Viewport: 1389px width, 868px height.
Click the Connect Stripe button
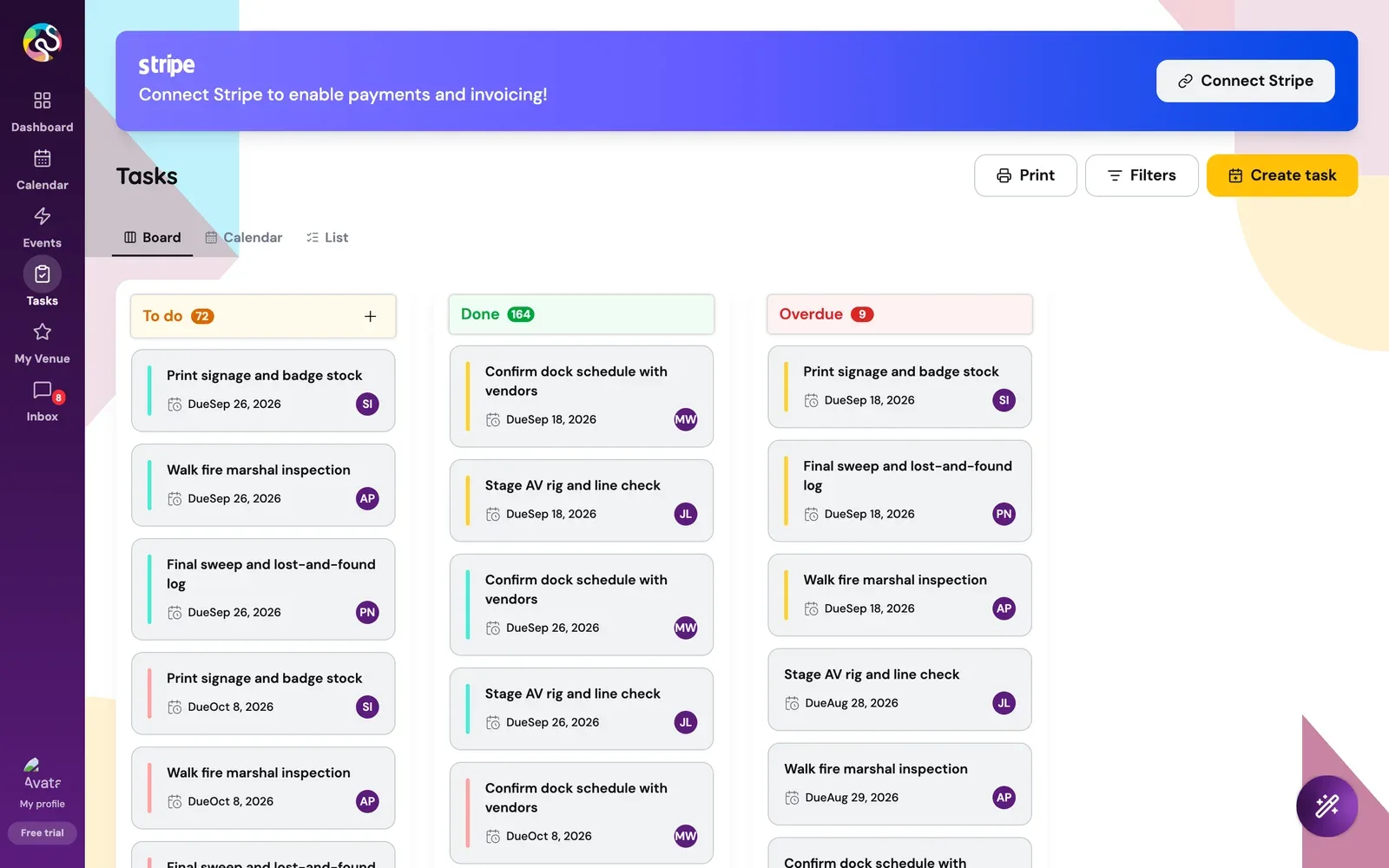(1245, 81)
